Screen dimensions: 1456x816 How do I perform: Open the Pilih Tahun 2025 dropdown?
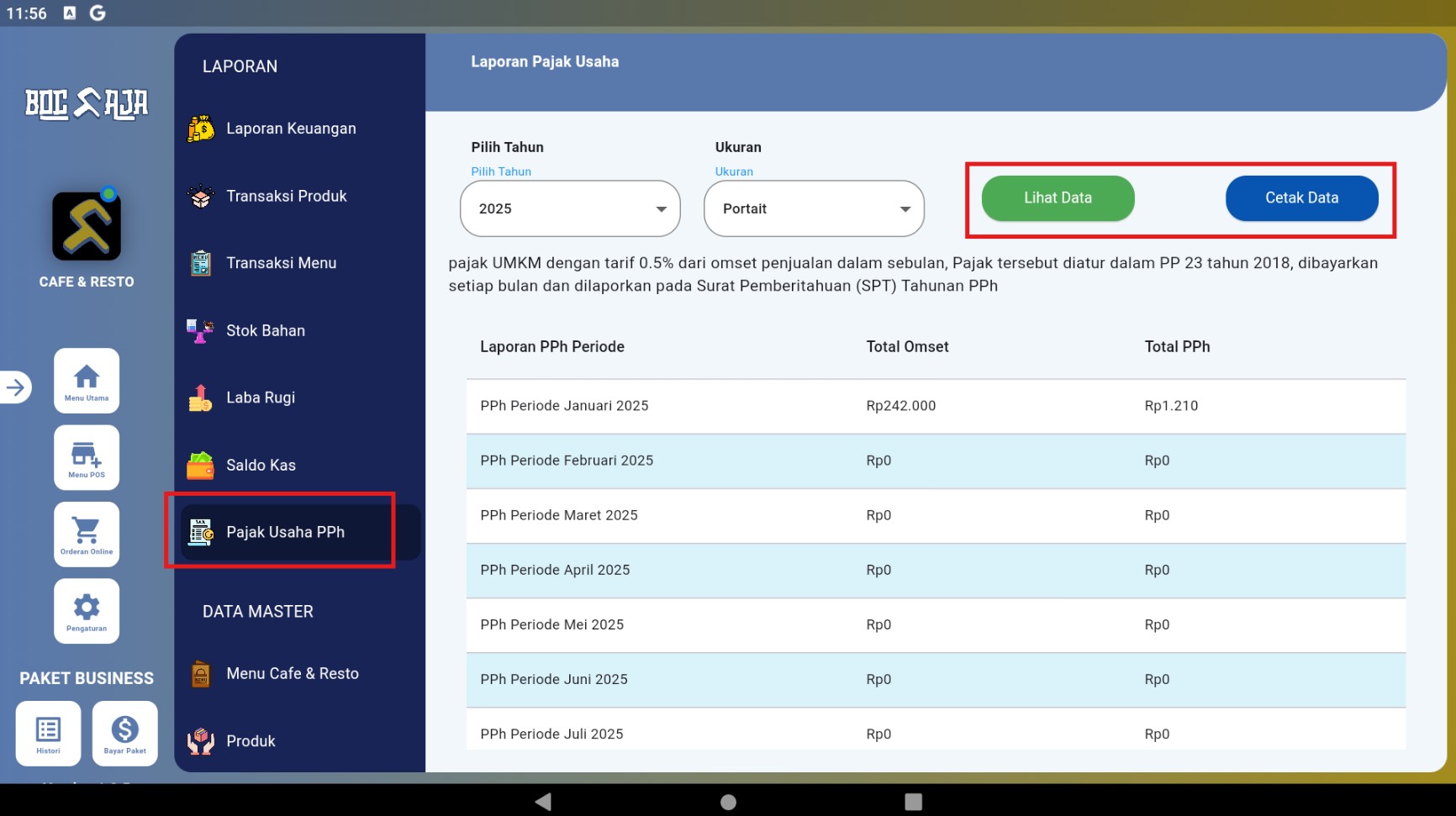(x=570, y=208)
